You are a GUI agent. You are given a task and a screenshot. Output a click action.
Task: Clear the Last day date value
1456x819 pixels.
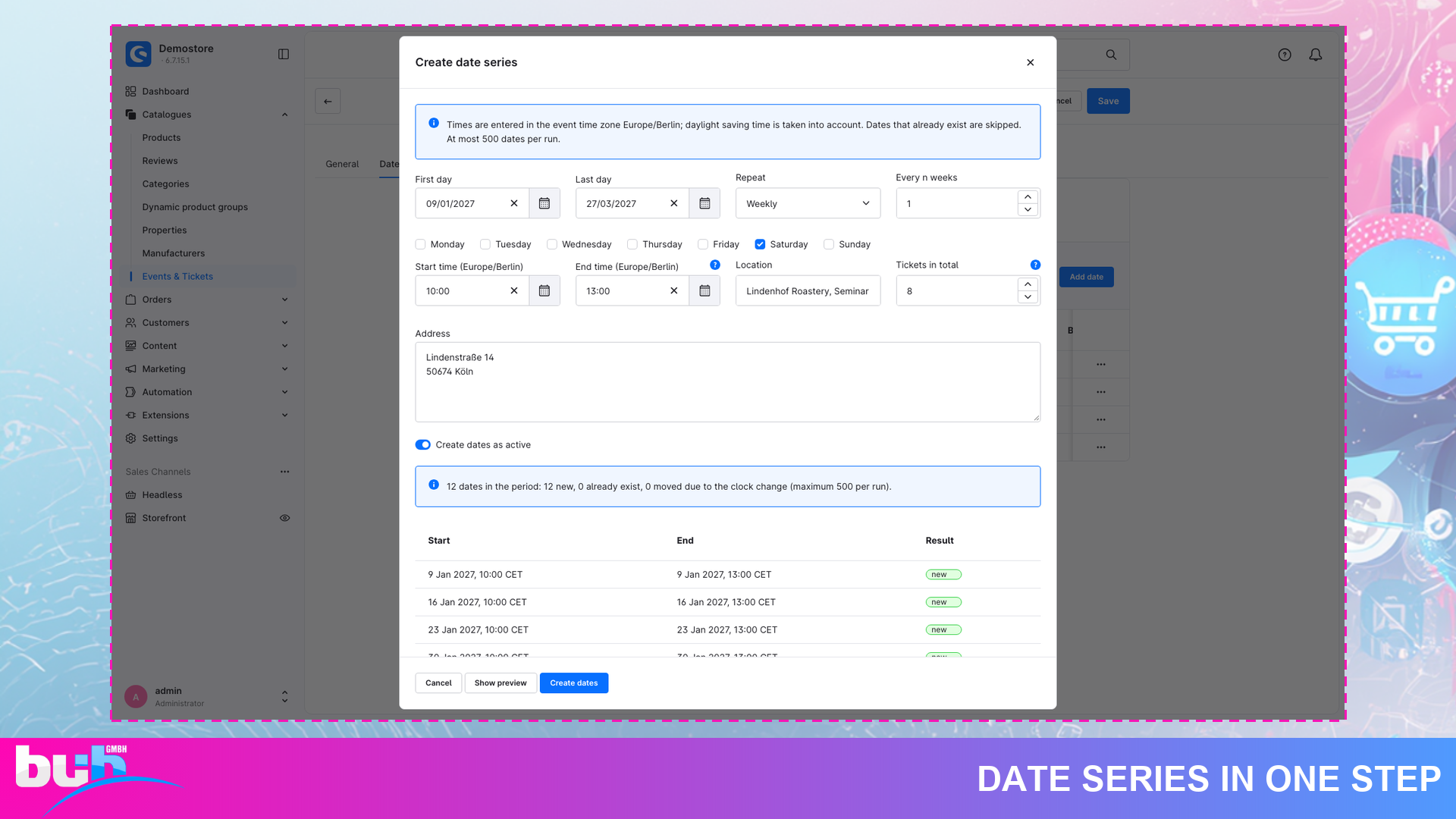(673, 203)
